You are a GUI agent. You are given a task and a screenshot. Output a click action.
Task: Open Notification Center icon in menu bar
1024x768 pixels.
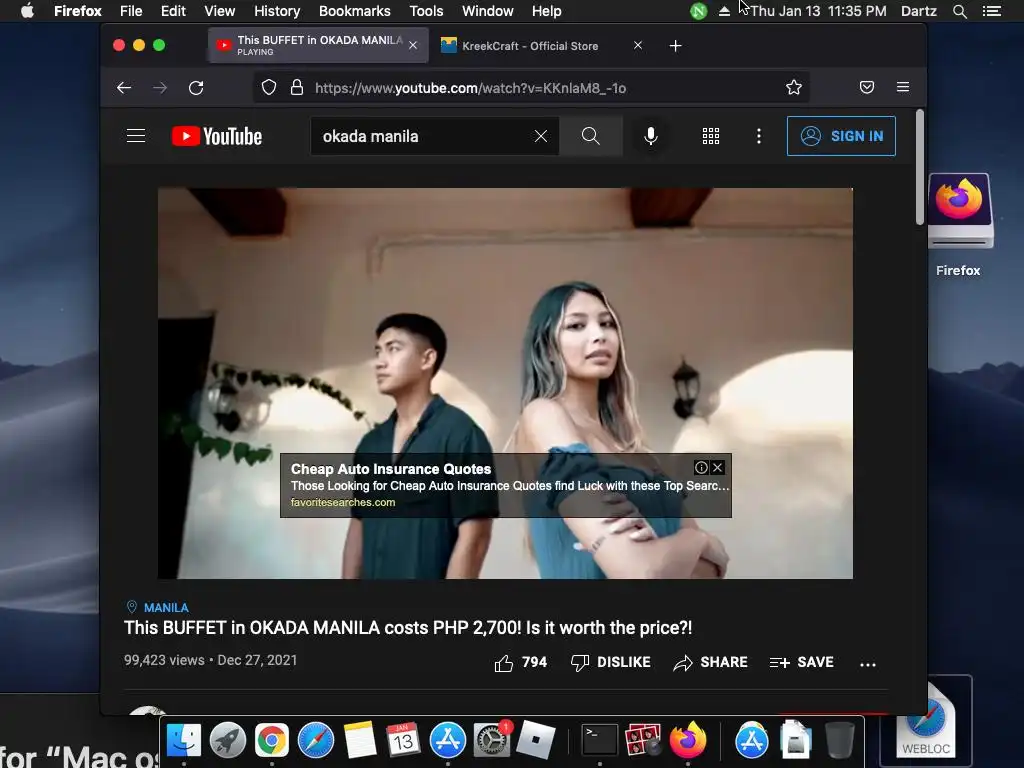click(x=992, y=11)
